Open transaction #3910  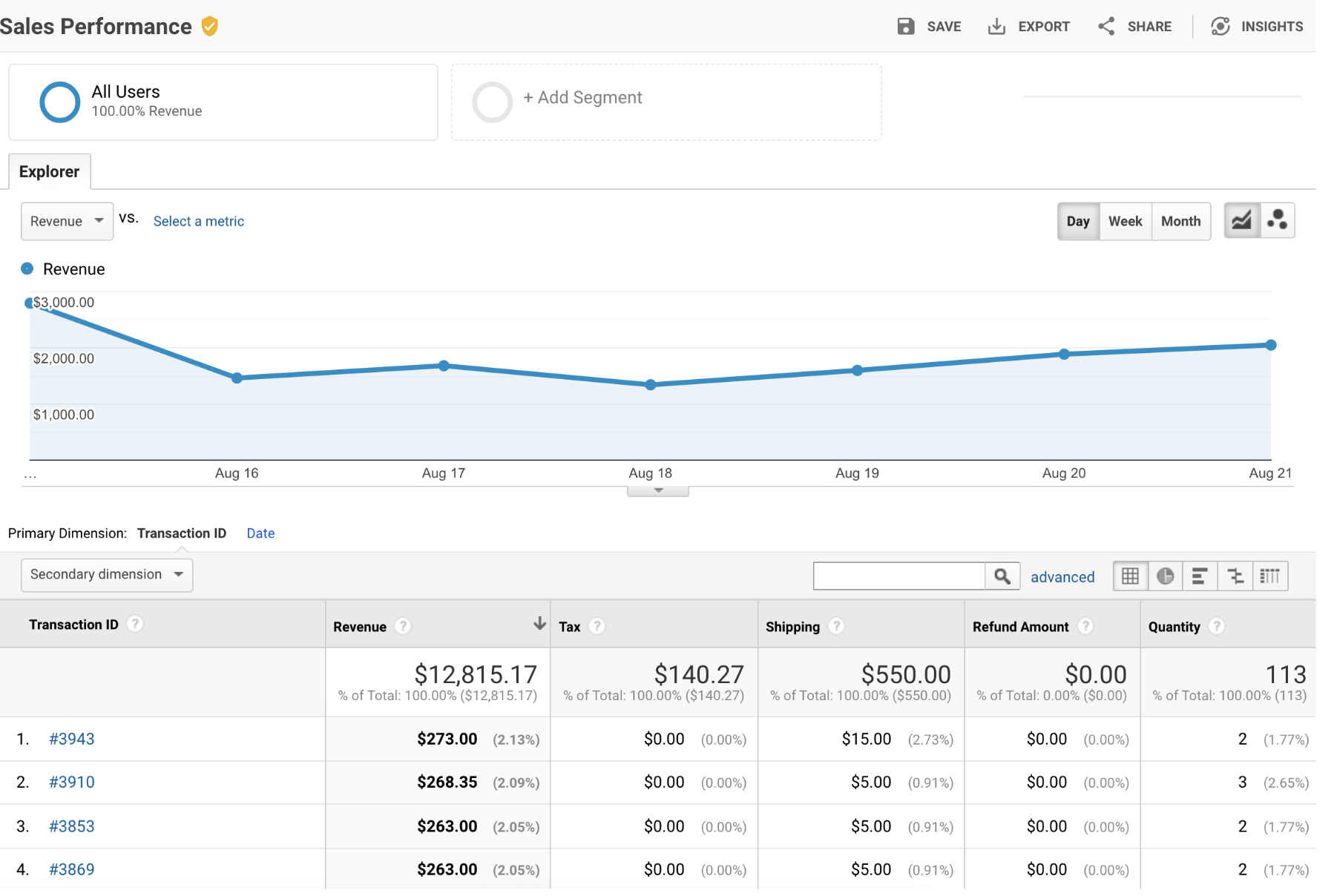72,782
